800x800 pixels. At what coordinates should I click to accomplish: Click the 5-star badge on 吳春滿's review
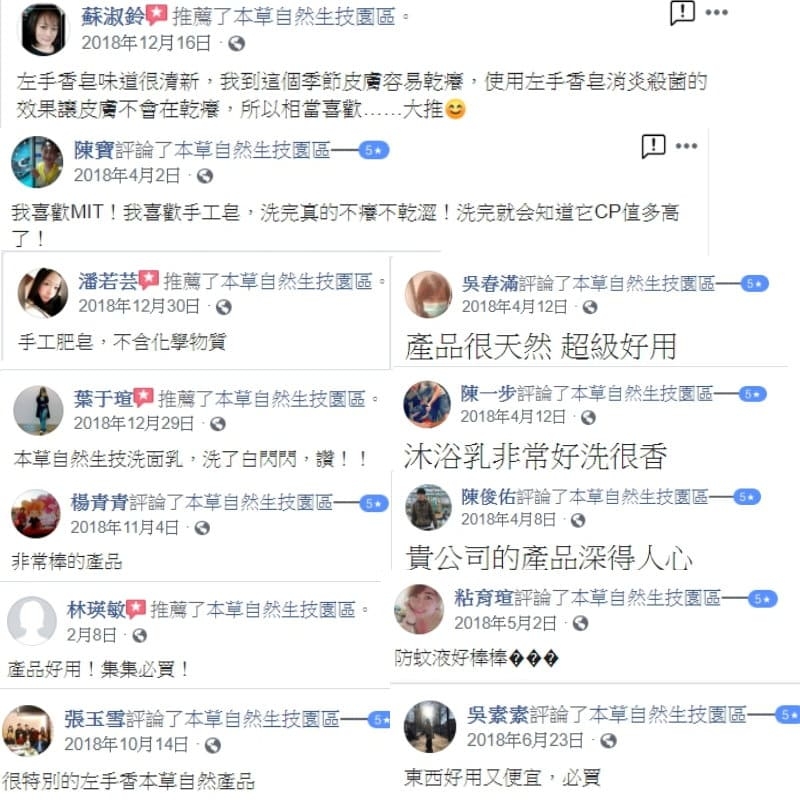(755, 284)
